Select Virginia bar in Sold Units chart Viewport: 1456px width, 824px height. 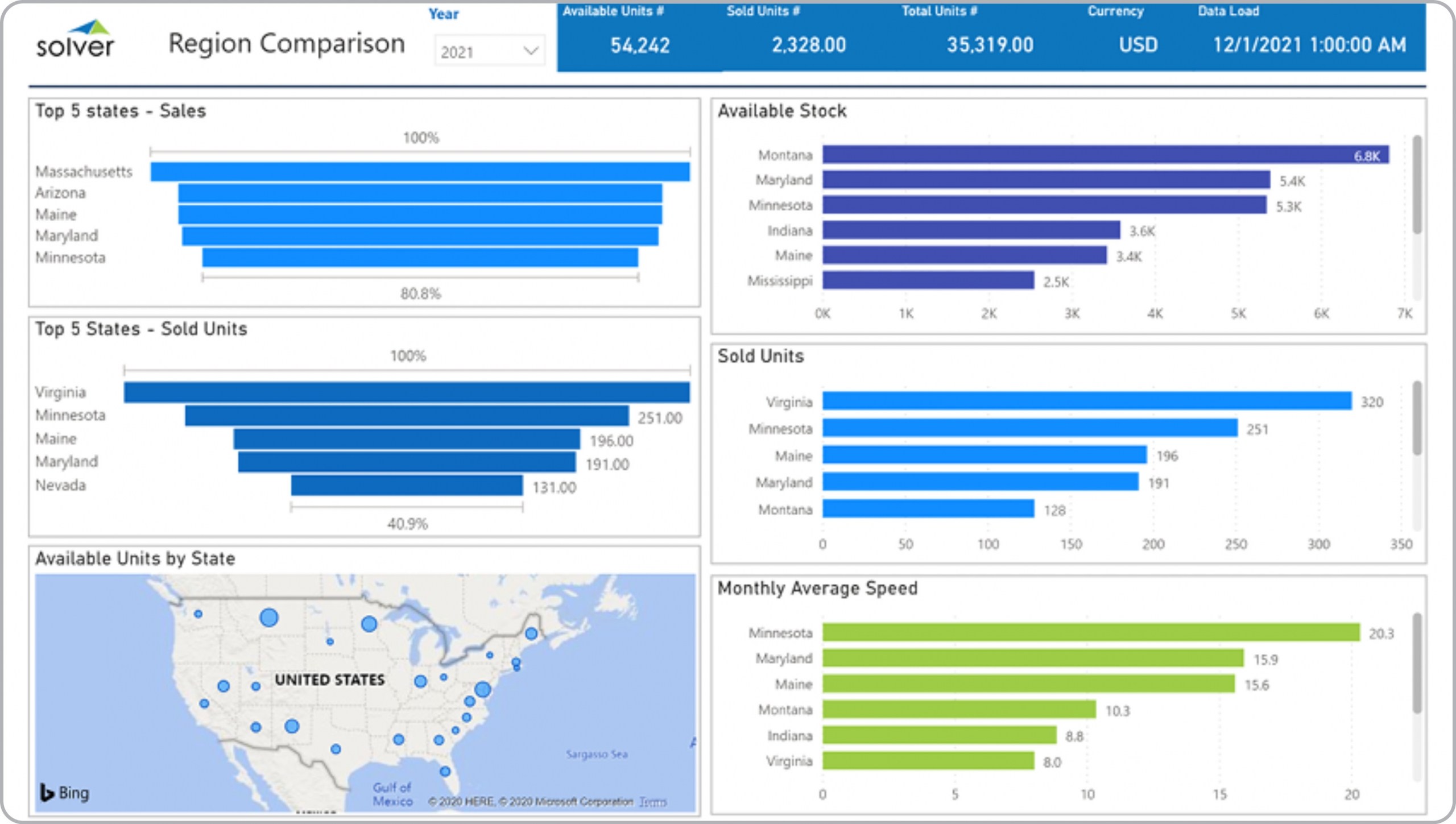point(1086,401)
